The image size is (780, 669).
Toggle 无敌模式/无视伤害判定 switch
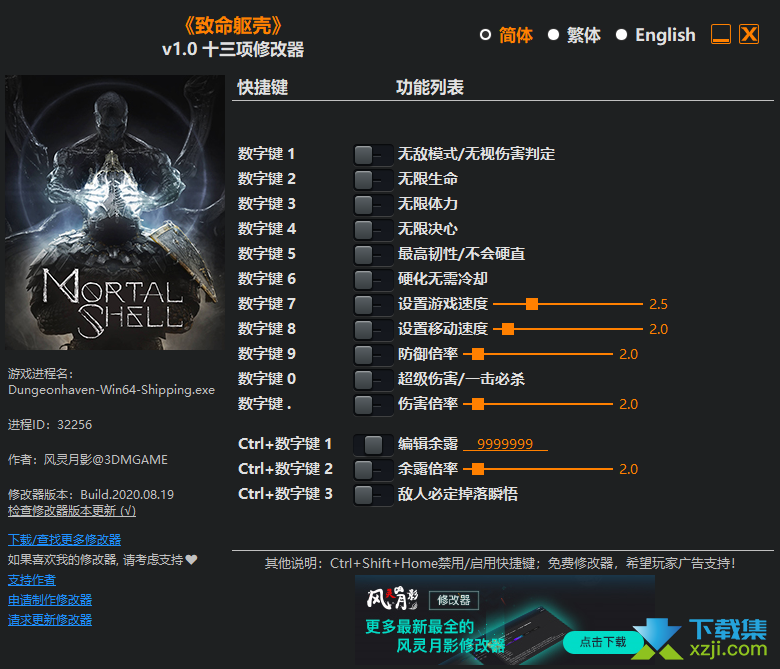(x=373, y=155)
